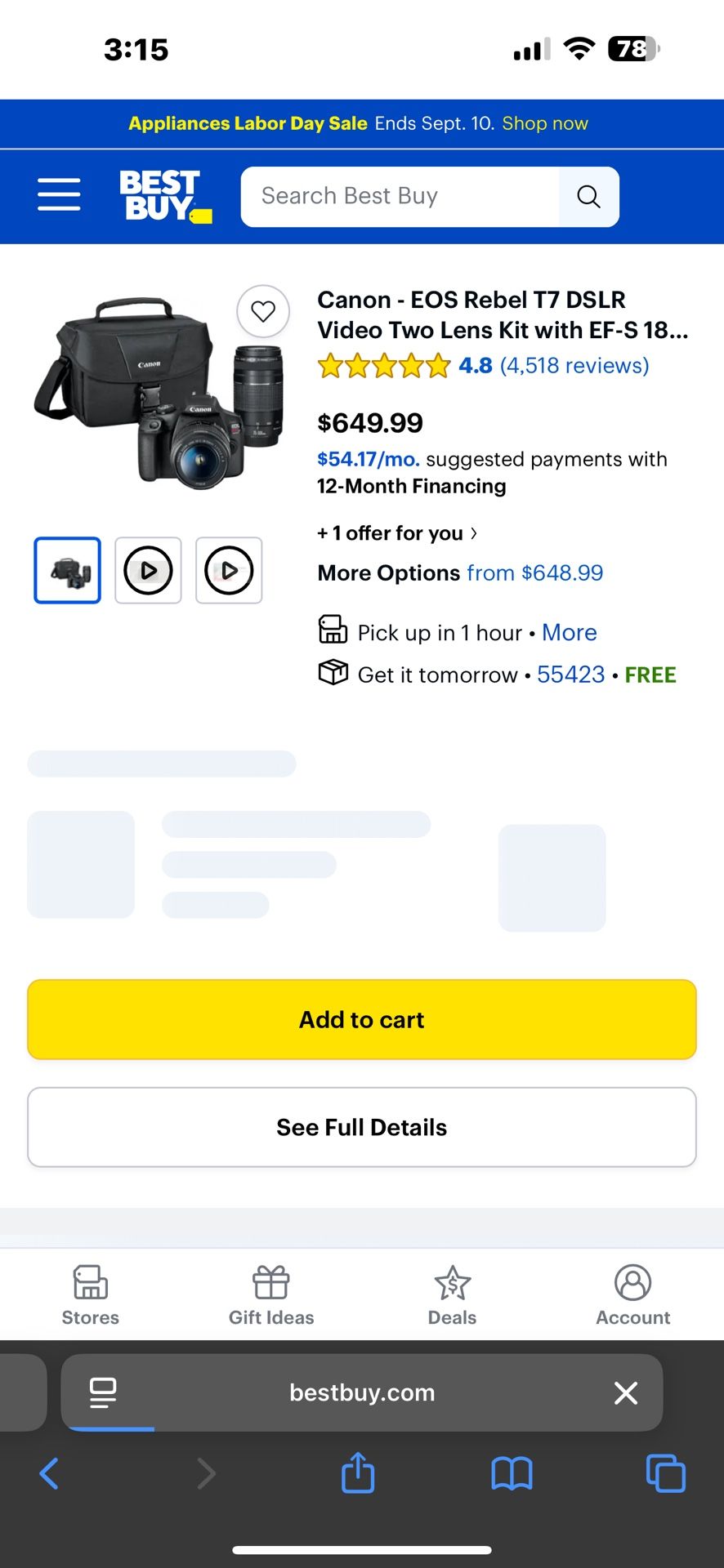Open the Stores tab
This screenshot has height=1568, width=724.
tap(91, 1295)
